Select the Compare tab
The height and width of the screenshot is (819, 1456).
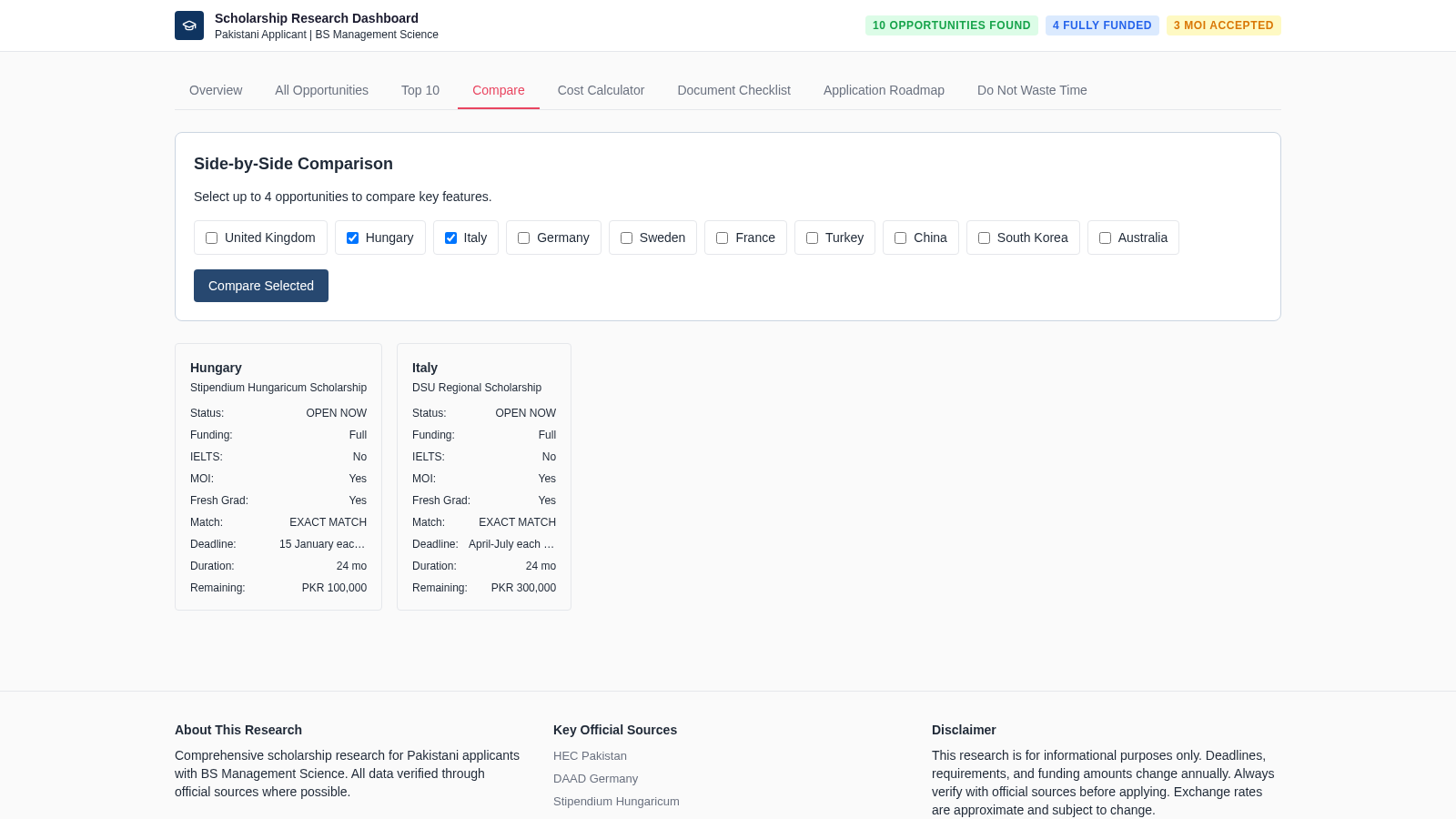point(499,90)
